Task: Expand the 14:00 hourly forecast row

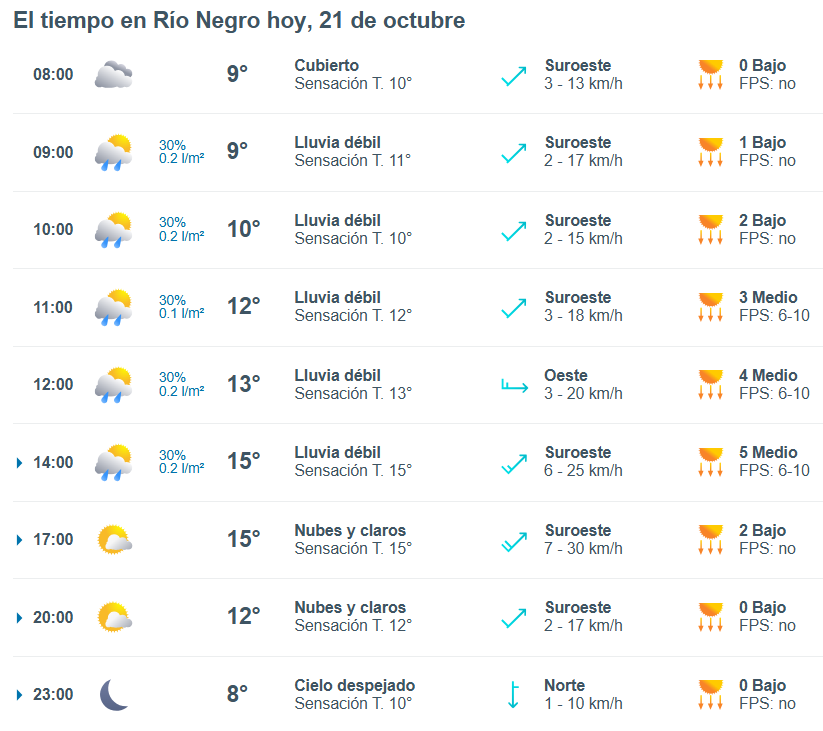Action: click(19, 463)
